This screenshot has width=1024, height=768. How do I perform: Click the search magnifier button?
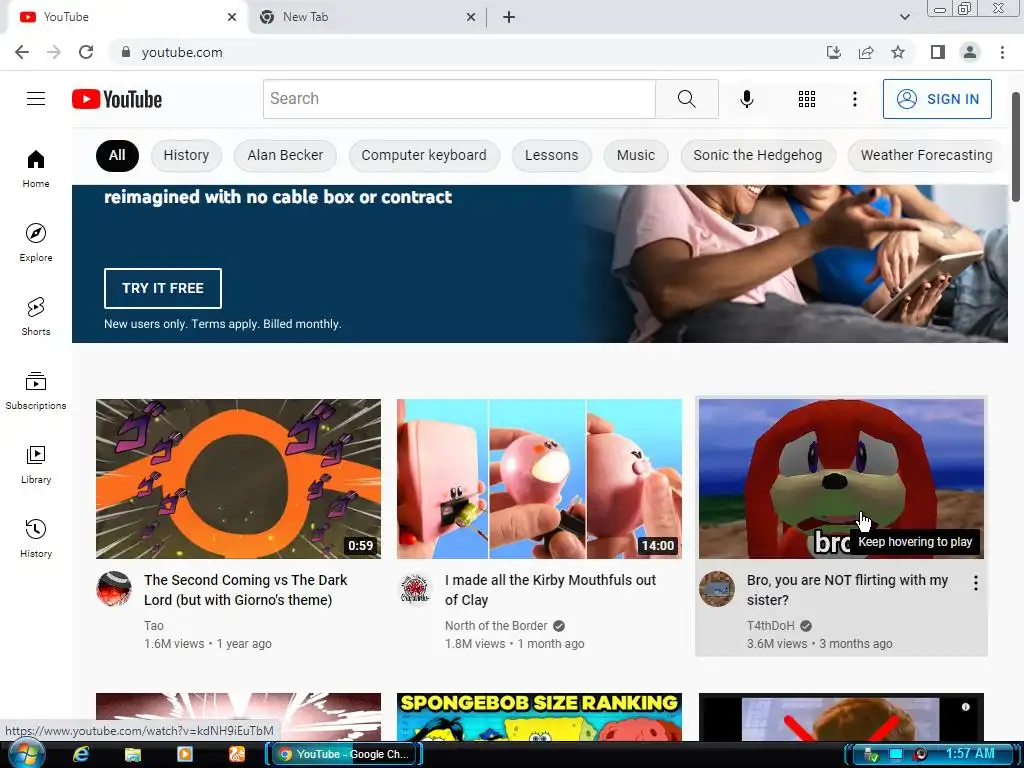point(686,99)
